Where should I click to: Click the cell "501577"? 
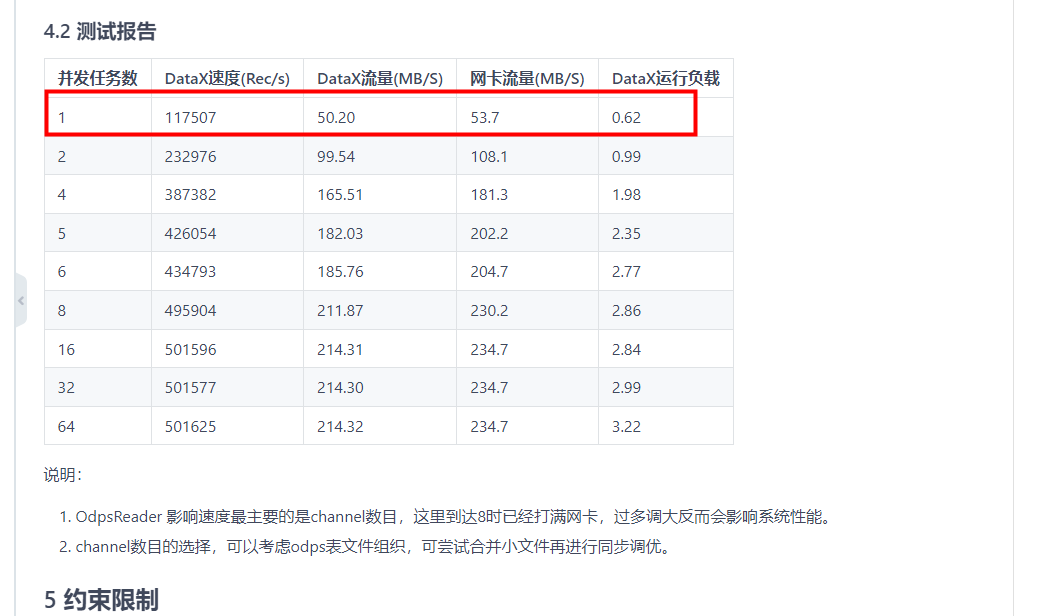(227, 387)
